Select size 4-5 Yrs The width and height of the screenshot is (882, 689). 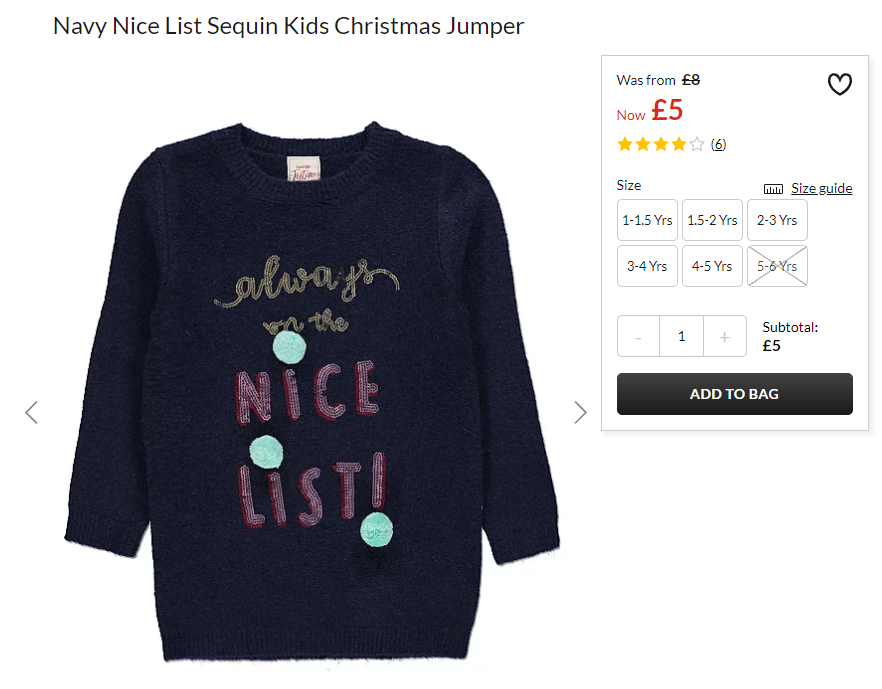tap(712, 266)
